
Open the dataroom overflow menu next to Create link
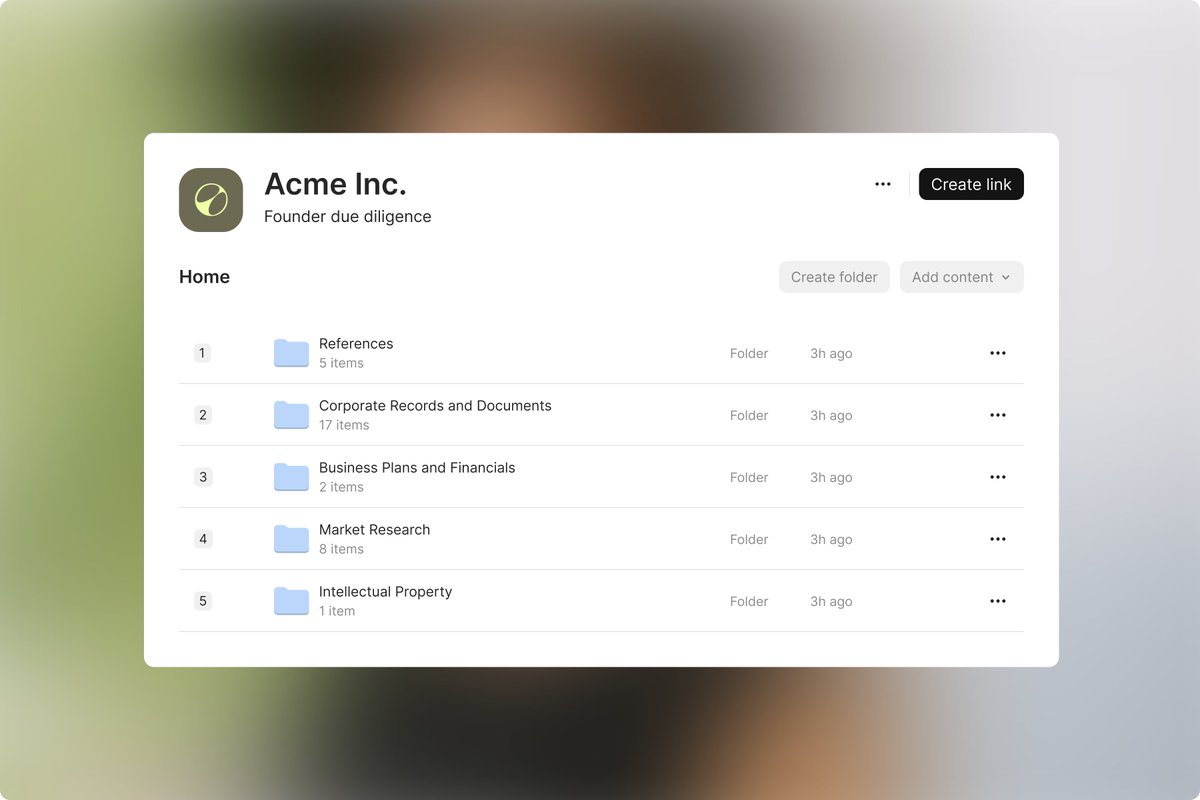point(883,183)
